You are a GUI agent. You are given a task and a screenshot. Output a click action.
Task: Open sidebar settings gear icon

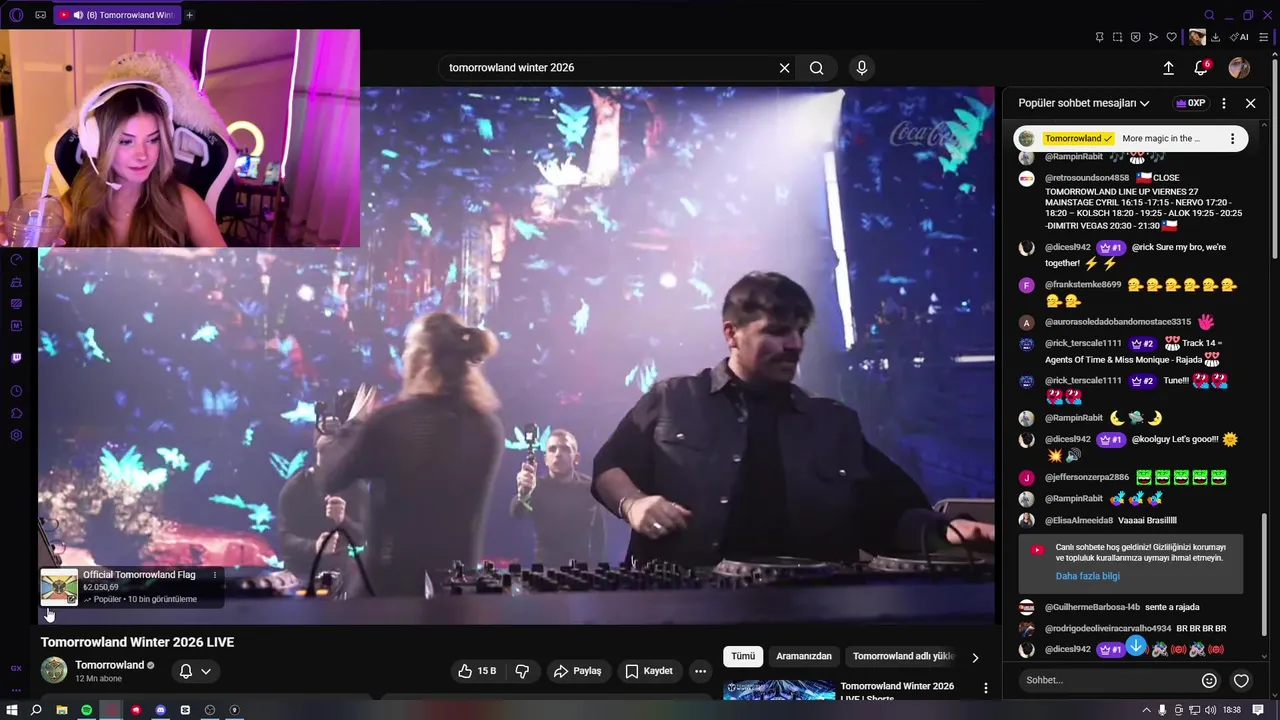(x=16, y=435)
